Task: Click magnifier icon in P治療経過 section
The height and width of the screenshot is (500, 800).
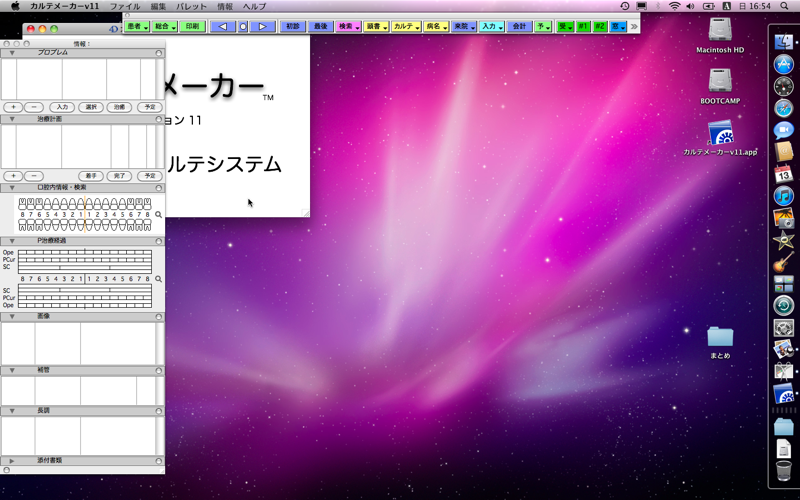Action: coord(158,279)
